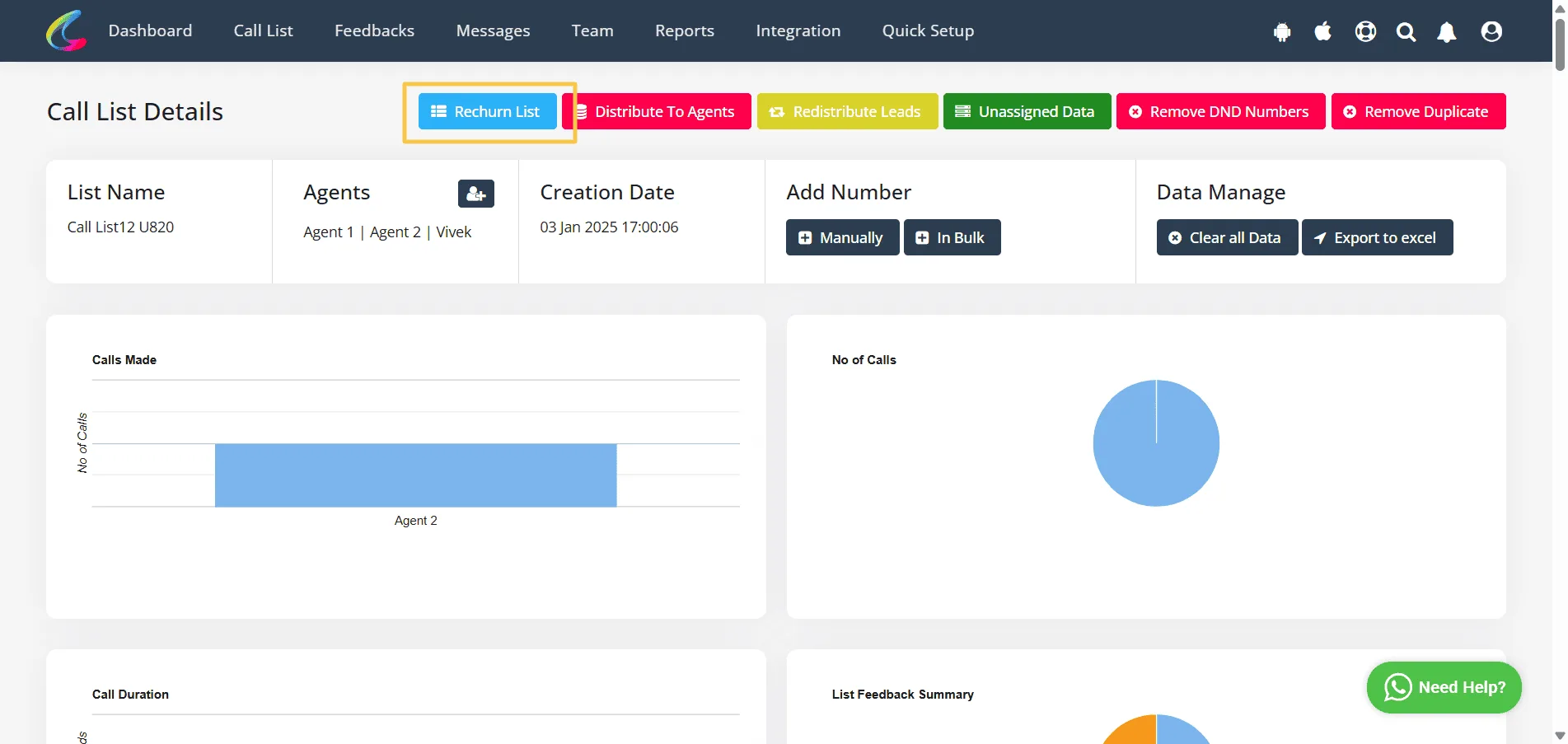Screen dimensions: 1568x744
Task: Open the Need Help WhatsApp chat
Action: [x=1444, y=687]
